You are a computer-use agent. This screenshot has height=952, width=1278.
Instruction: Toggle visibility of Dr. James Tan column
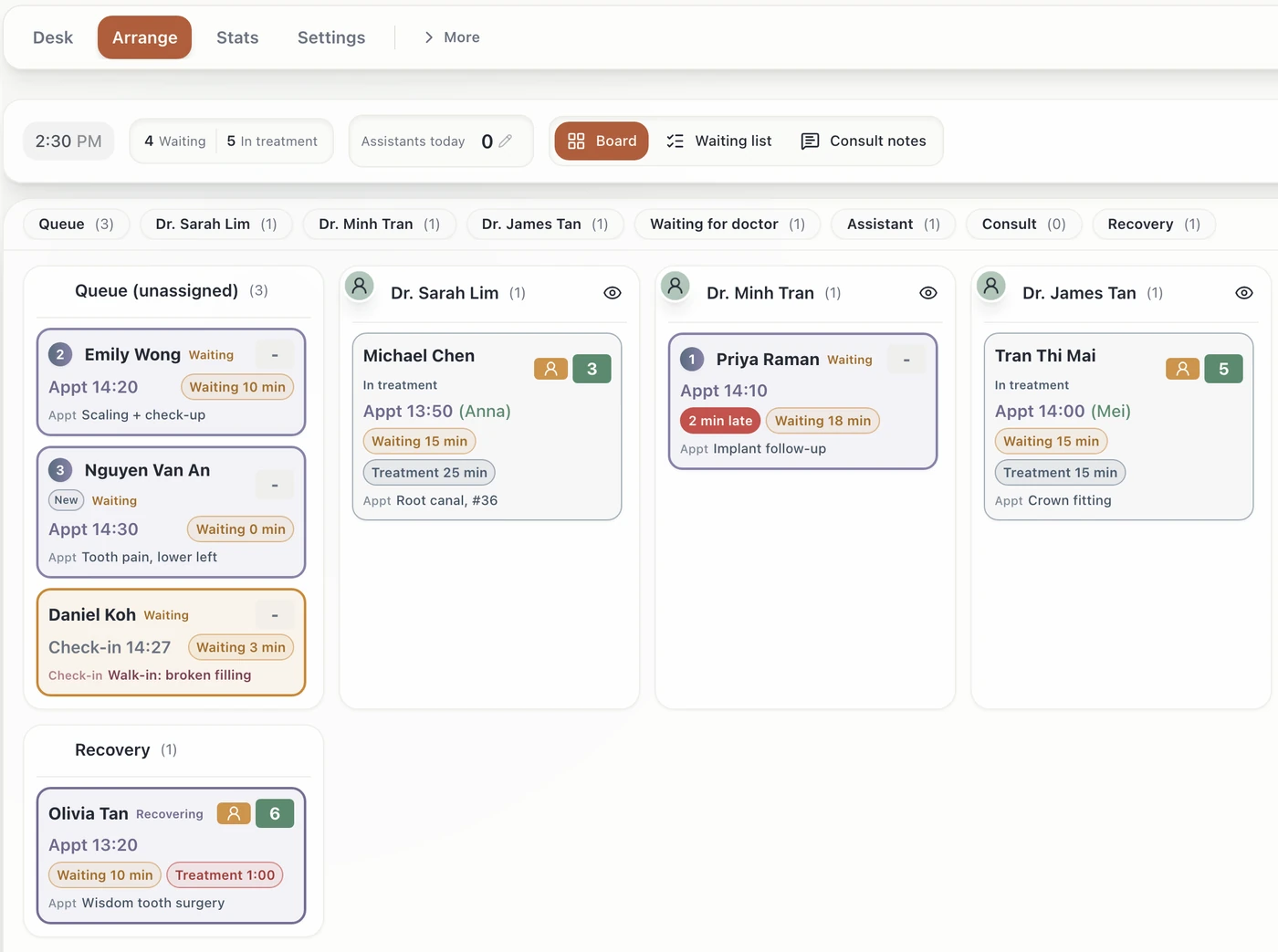coord(1244,293)
